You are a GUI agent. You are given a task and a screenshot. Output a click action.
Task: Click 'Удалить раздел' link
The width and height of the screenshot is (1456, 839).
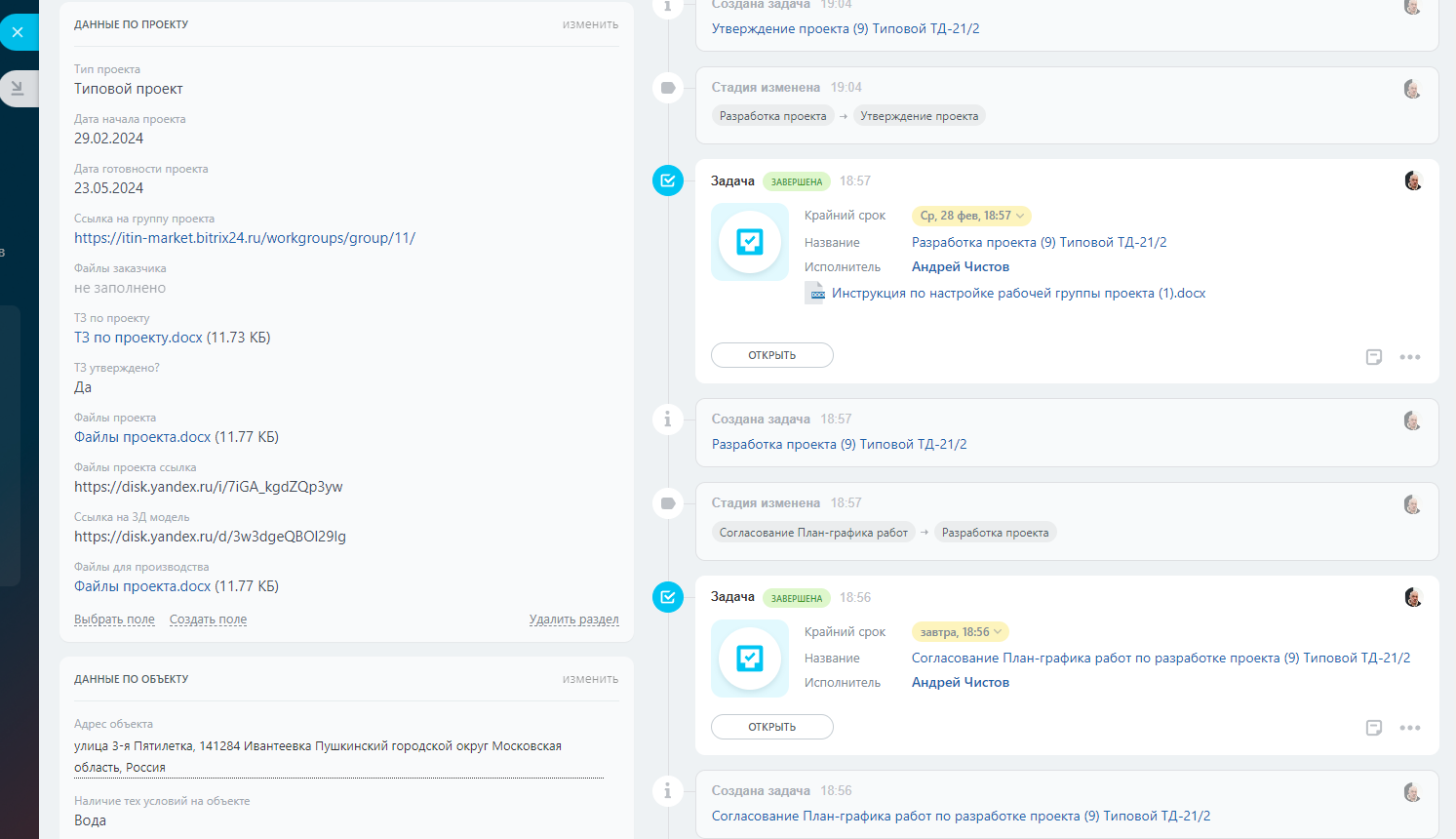573,619
